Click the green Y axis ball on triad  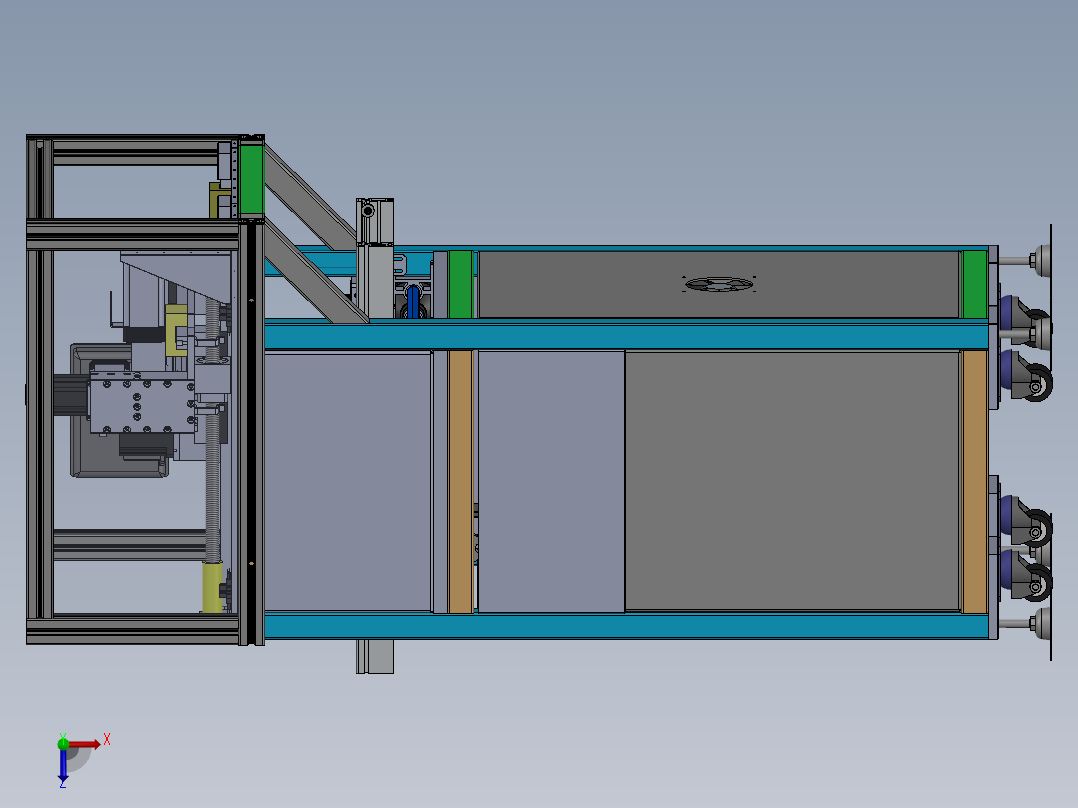[x=63, y=743]
